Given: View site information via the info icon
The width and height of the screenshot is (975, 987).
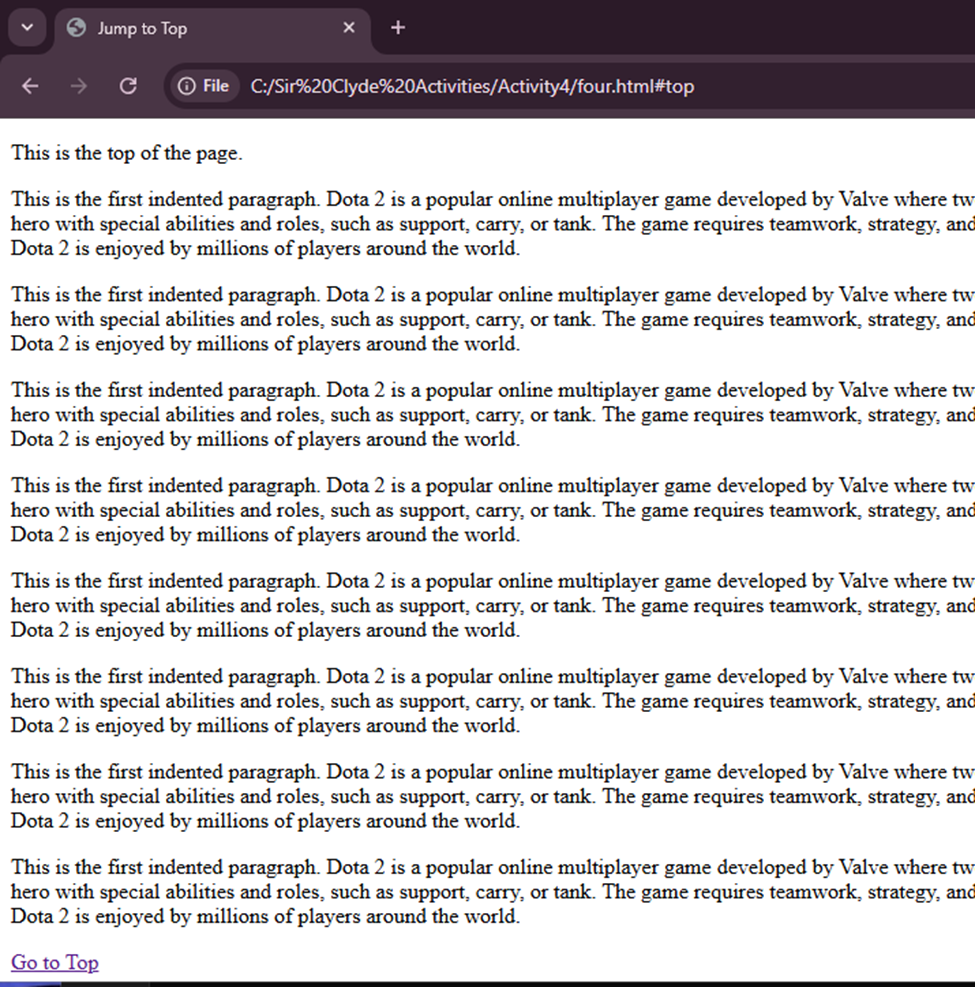Looking at the screenshot, I should tap(186, 86).
